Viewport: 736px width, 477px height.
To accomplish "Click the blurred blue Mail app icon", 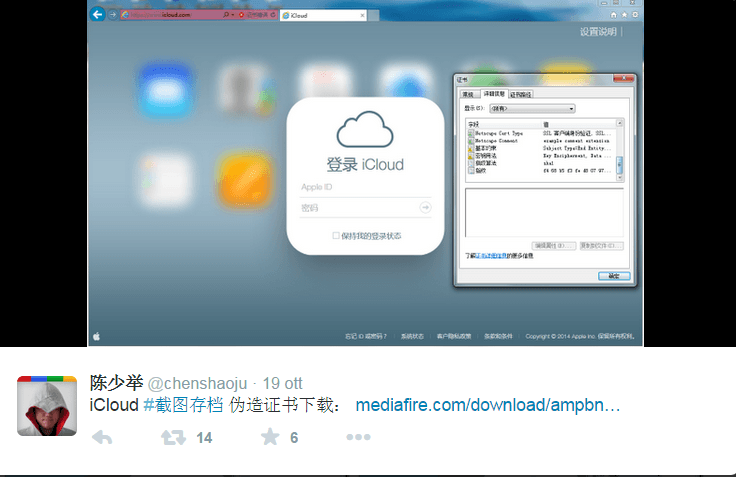I will (x=166, y=89).
